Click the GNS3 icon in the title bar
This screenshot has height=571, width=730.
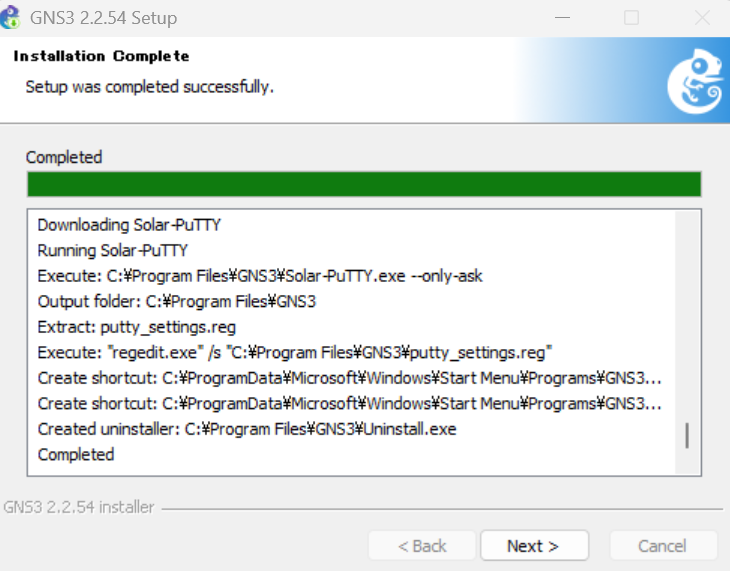13,18
